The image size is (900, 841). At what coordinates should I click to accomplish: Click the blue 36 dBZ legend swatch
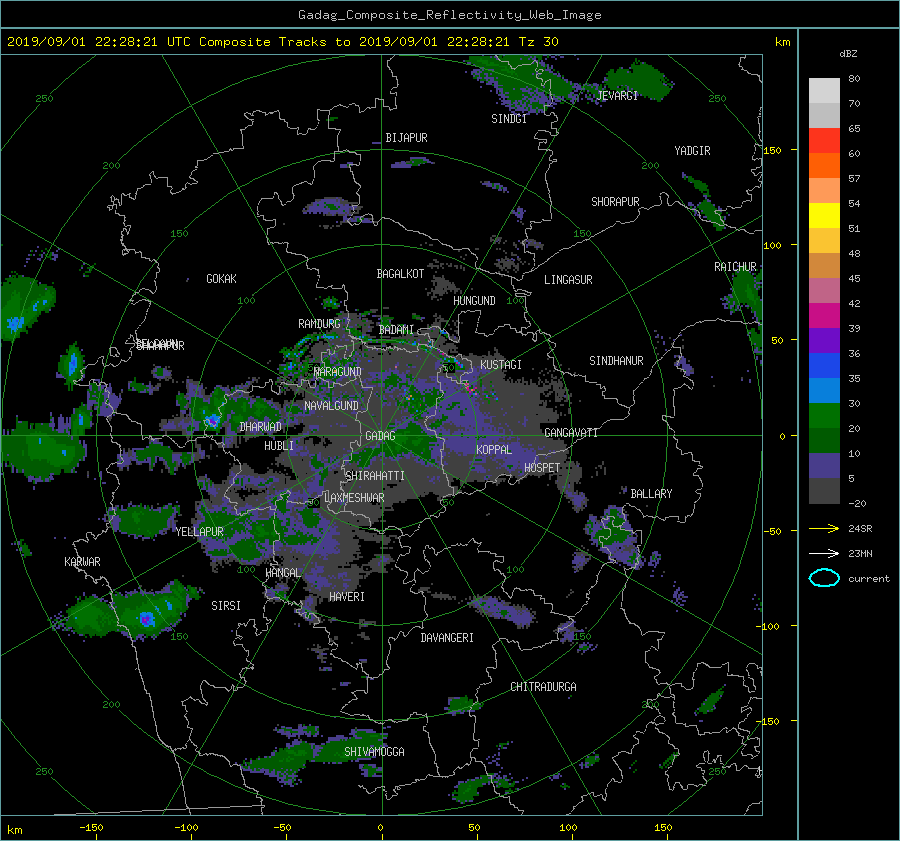click(x=824, y=365)
